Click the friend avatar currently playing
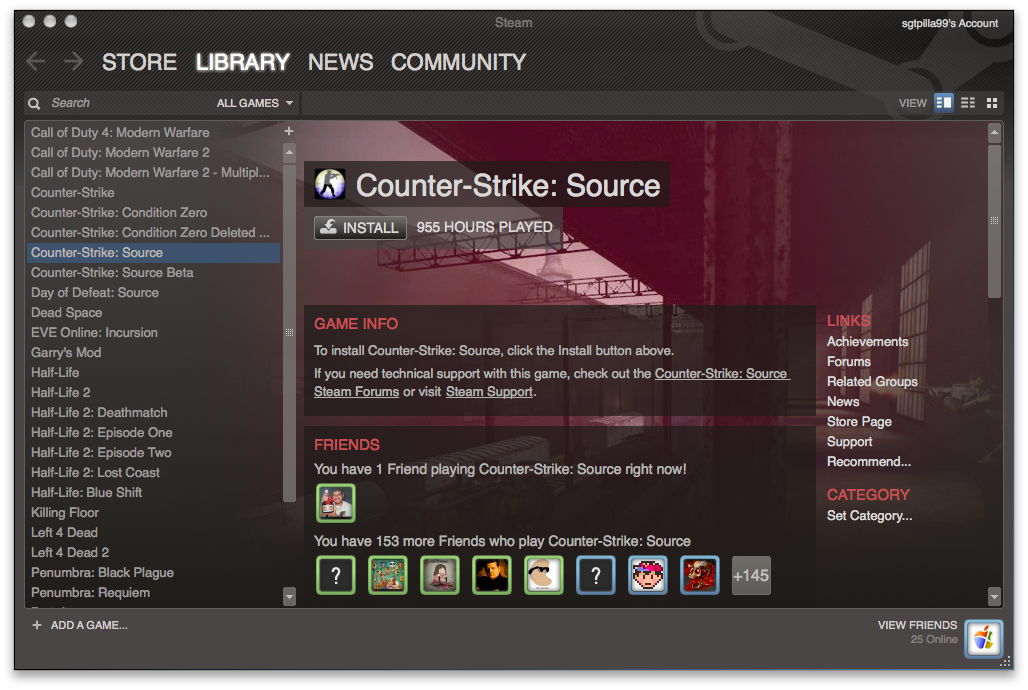 (x=336, y=503)
